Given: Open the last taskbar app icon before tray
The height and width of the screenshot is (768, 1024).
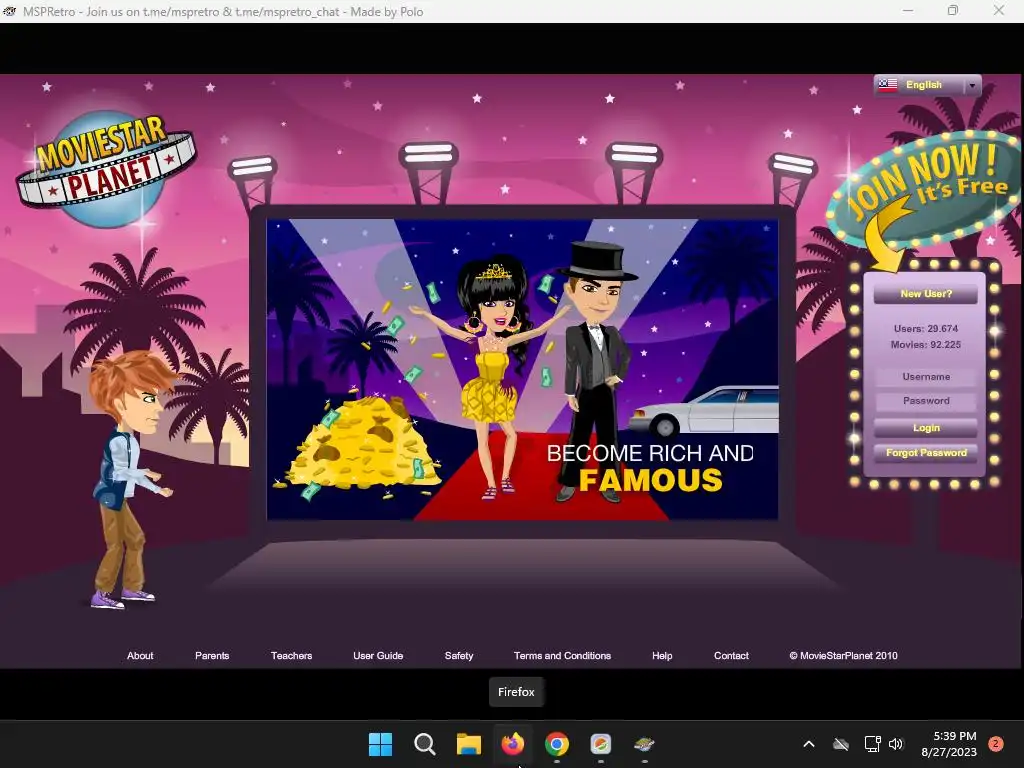Looking at the screenshot, I should point(645,744).
